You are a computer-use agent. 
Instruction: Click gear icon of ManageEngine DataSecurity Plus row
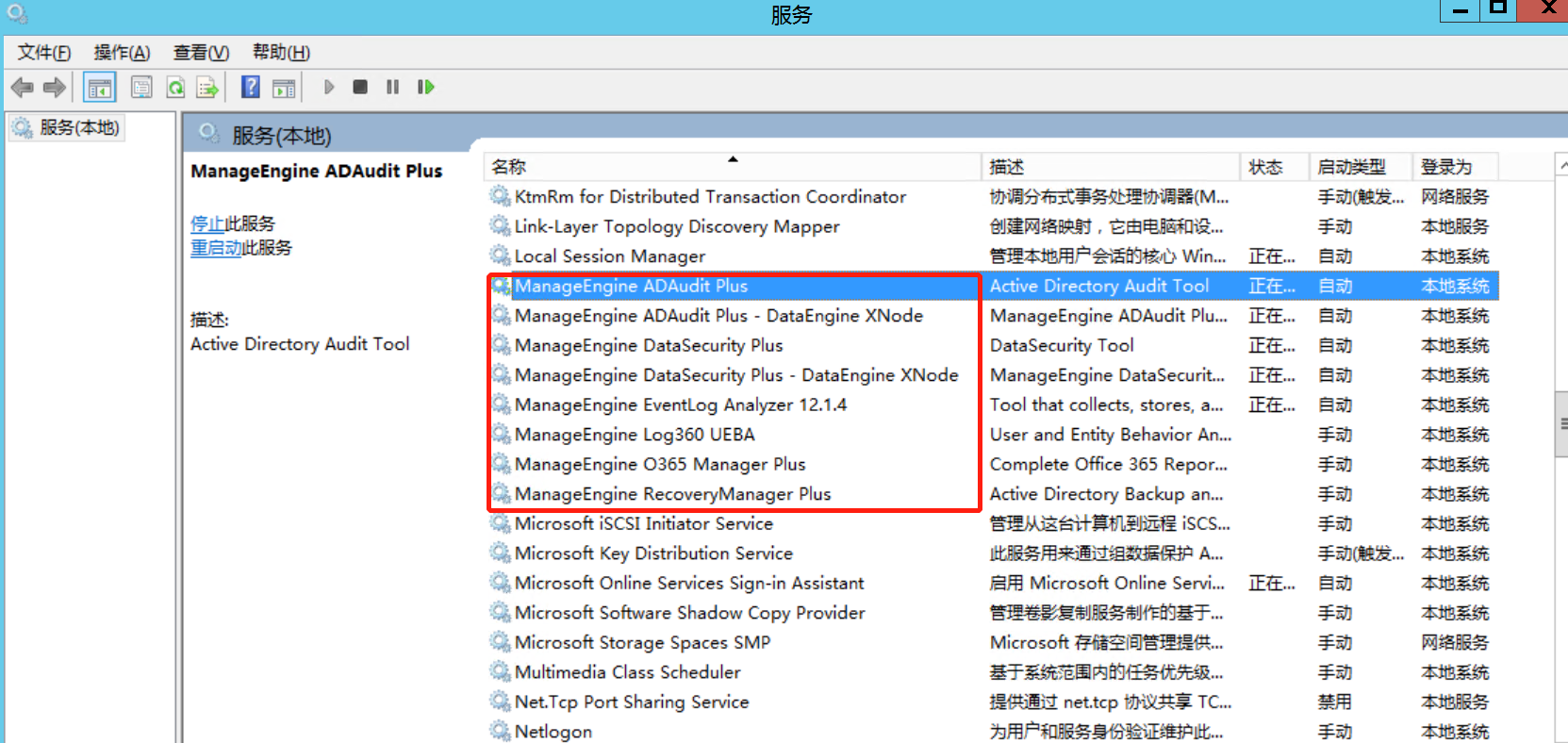click(x=500, y=345)
